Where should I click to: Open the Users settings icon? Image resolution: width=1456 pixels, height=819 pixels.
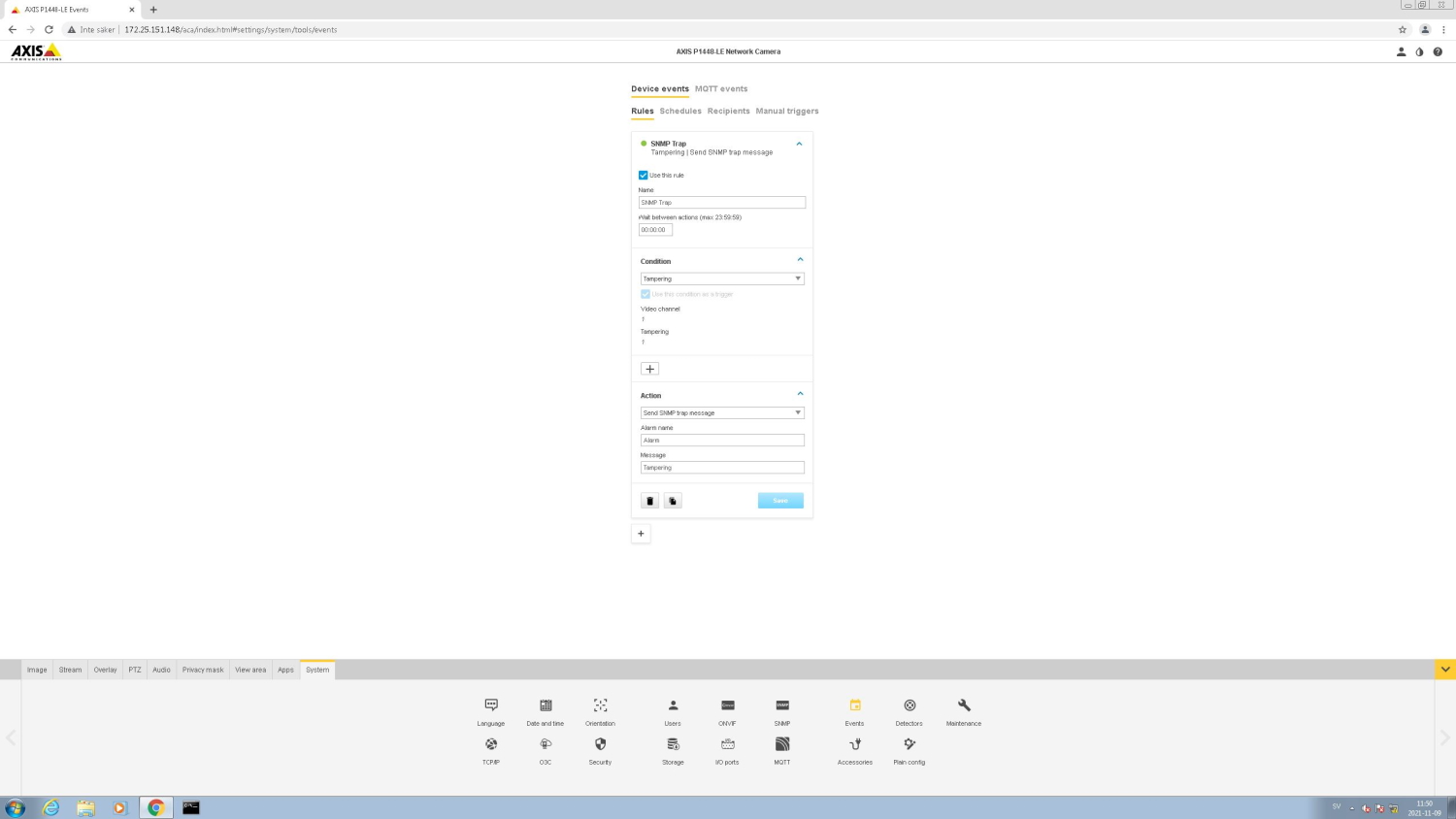[673, 705]
